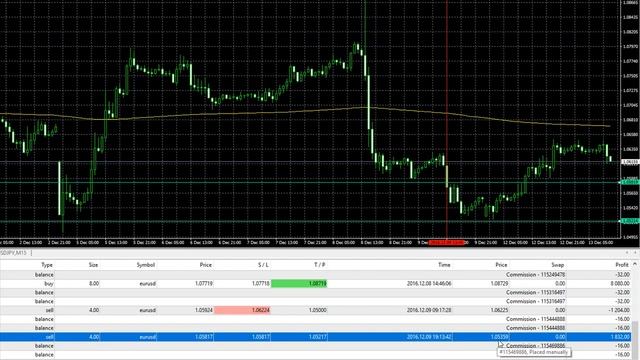
Task: Click the 1.07970 price-axis label
Action: pyautogui.click(x=631, y=47)
